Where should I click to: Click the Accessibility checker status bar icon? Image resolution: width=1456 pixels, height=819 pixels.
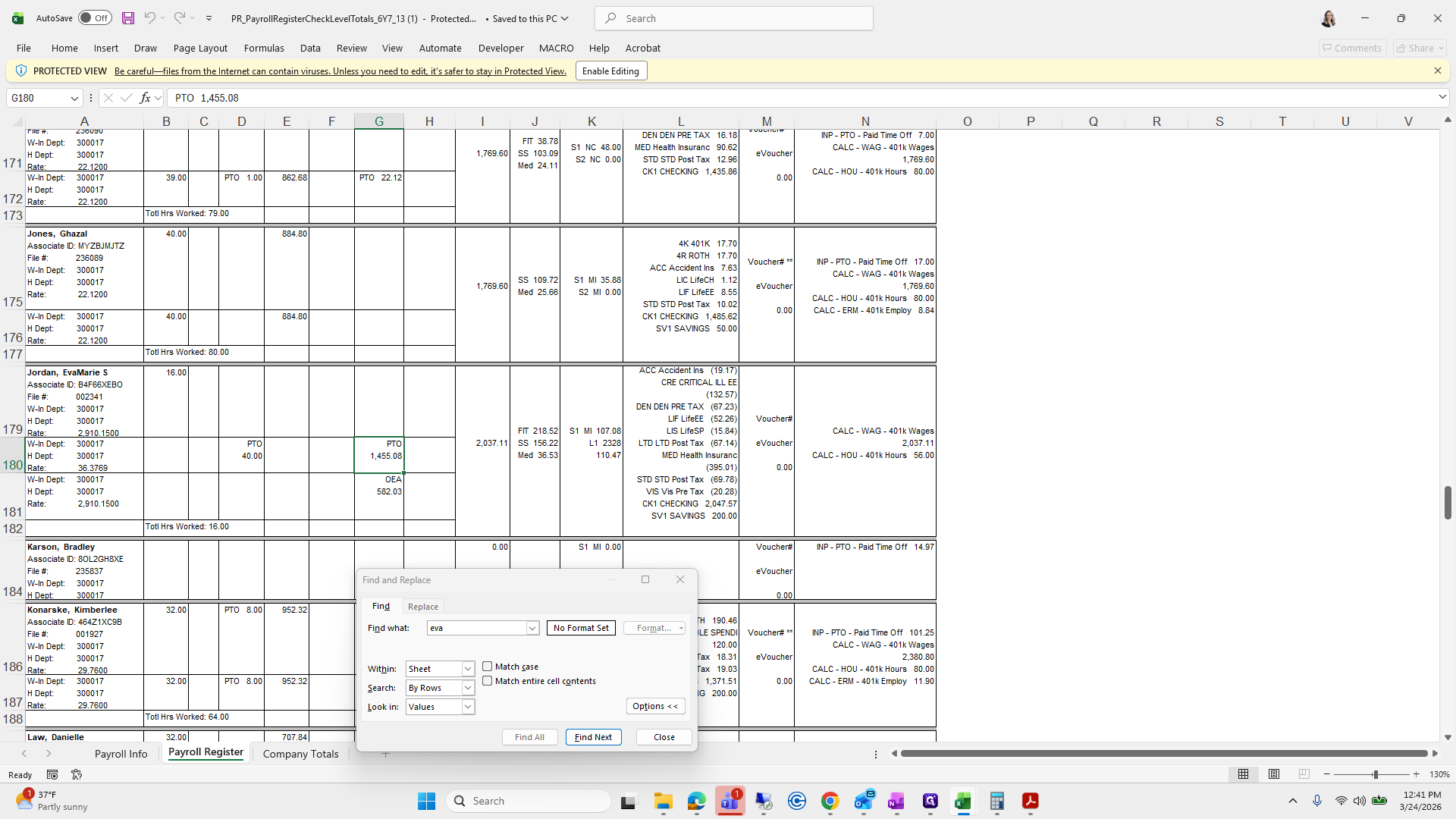pos(77,774)
